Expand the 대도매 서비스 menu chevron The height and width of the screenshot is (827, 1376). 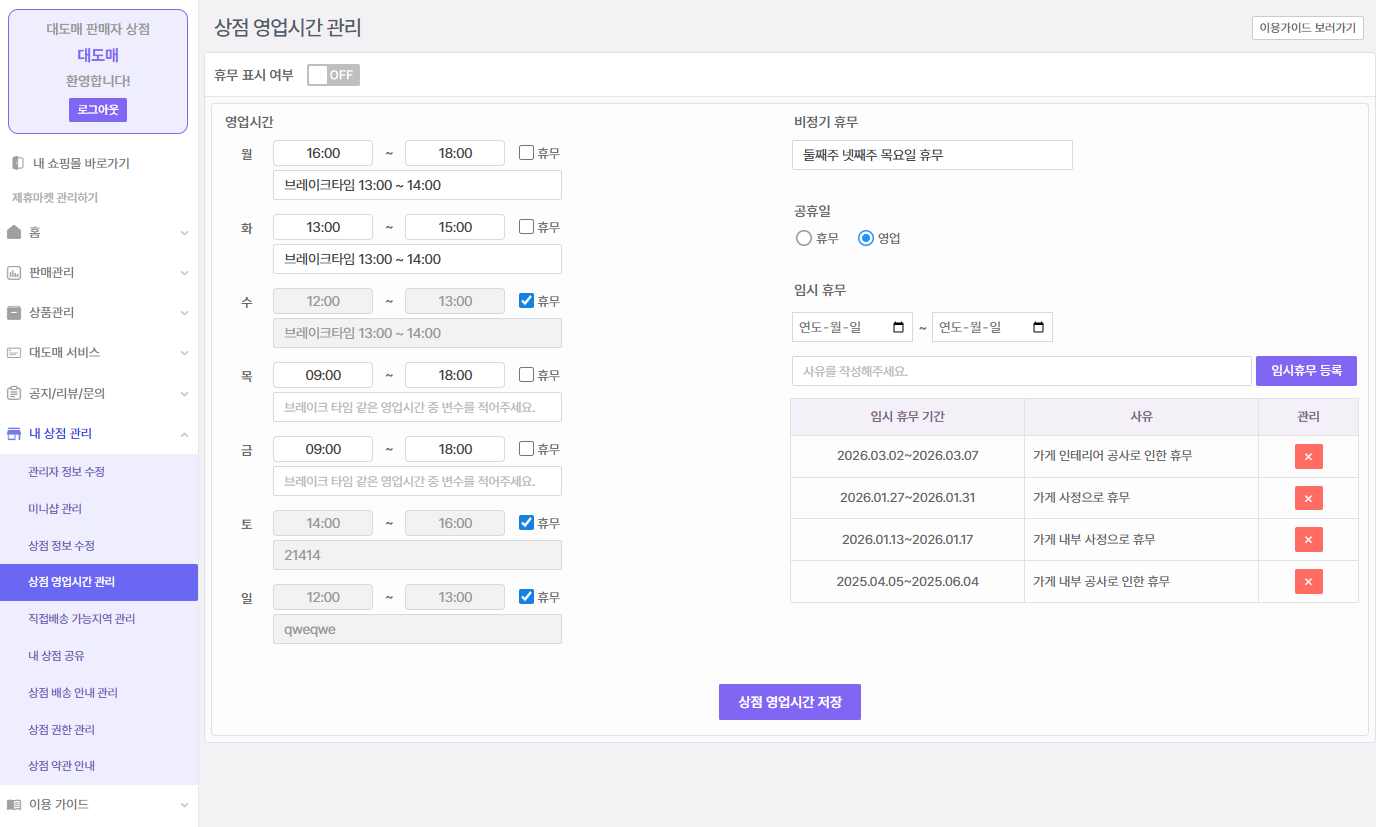point(184,353)
